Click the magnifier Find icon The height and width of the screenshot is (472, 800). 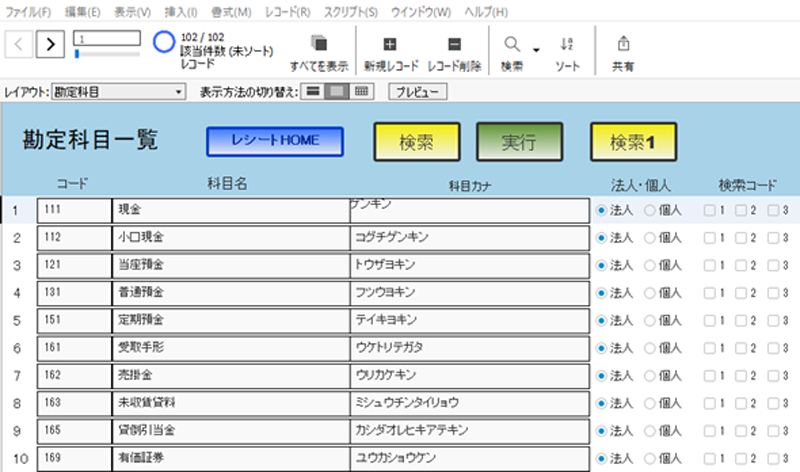pyautogui.click(x=511, y=44)
